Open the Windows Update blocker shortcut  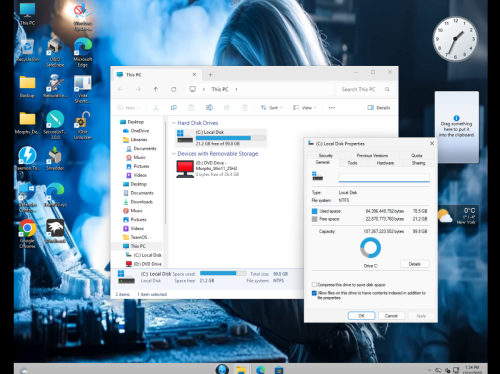tap(83, 17)
